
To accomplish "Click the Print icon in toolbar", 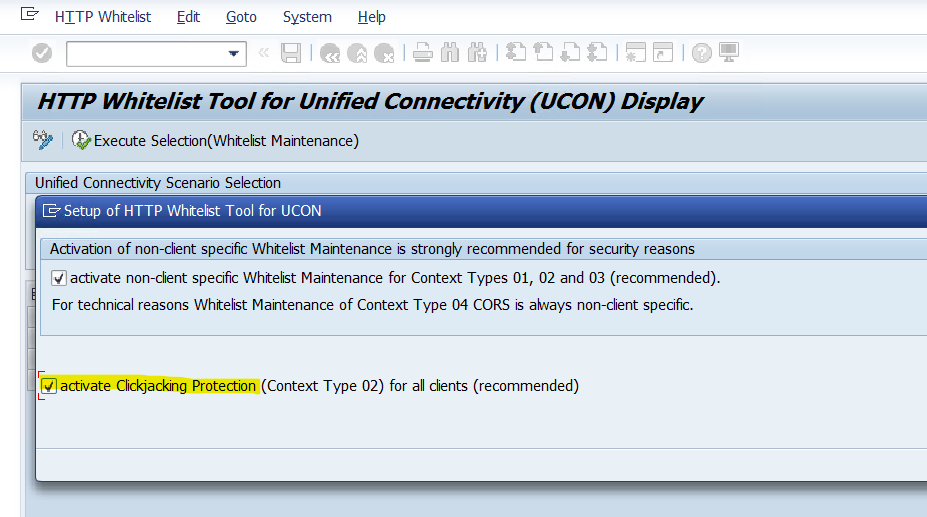I will point(423,53).
